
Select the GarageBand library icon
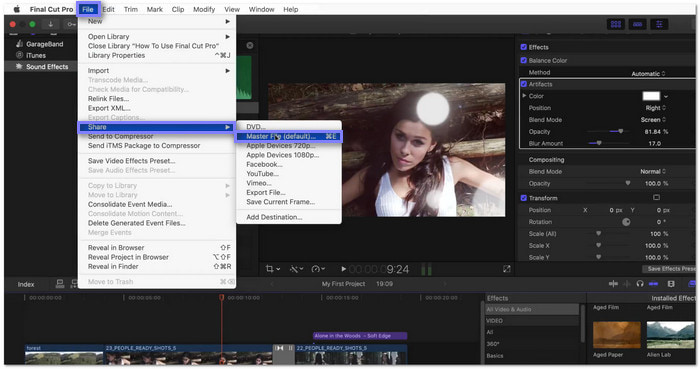click(19, 44)
